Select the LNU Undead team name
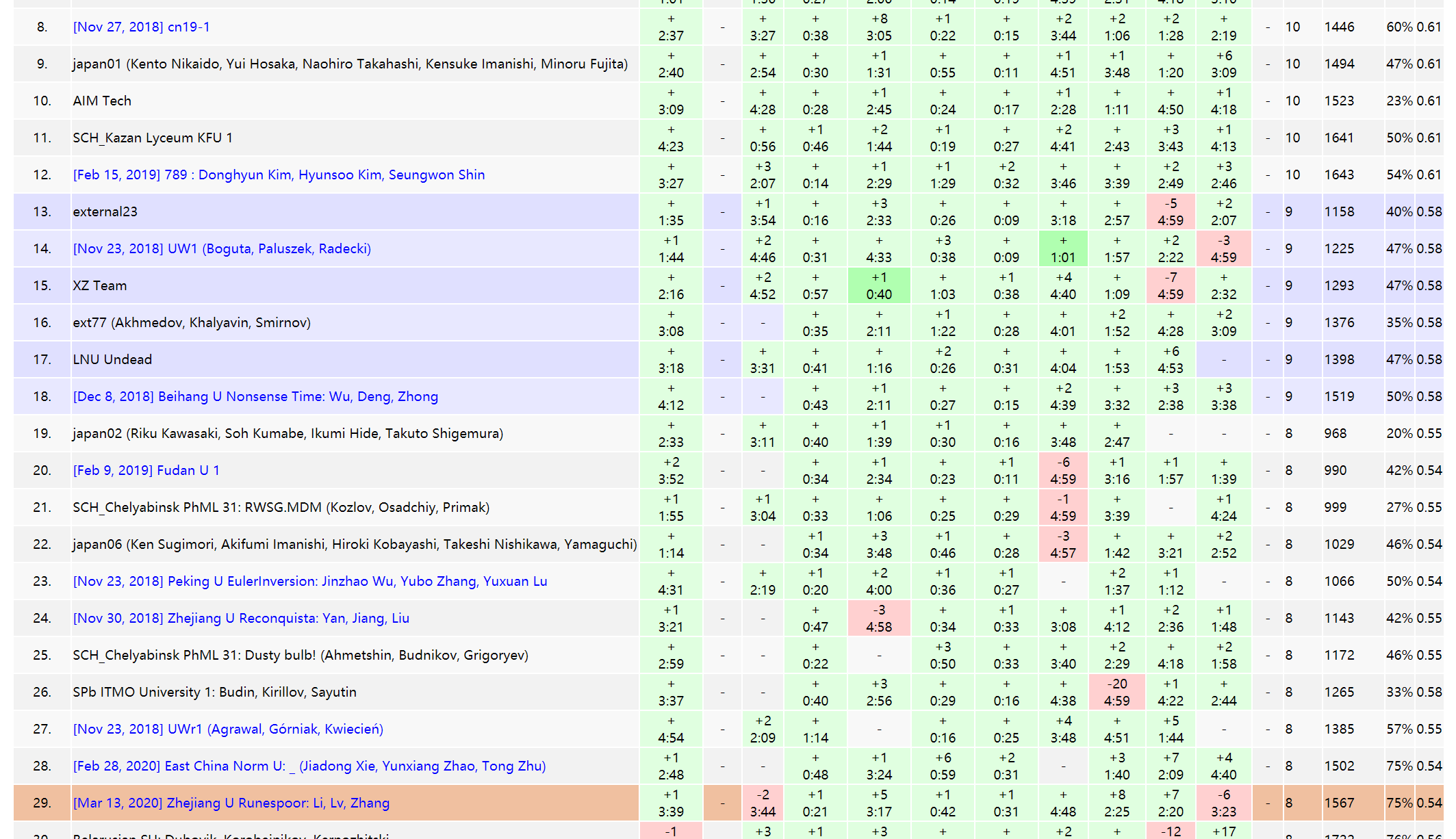1456x839 pixels. (x=112, y=359)
